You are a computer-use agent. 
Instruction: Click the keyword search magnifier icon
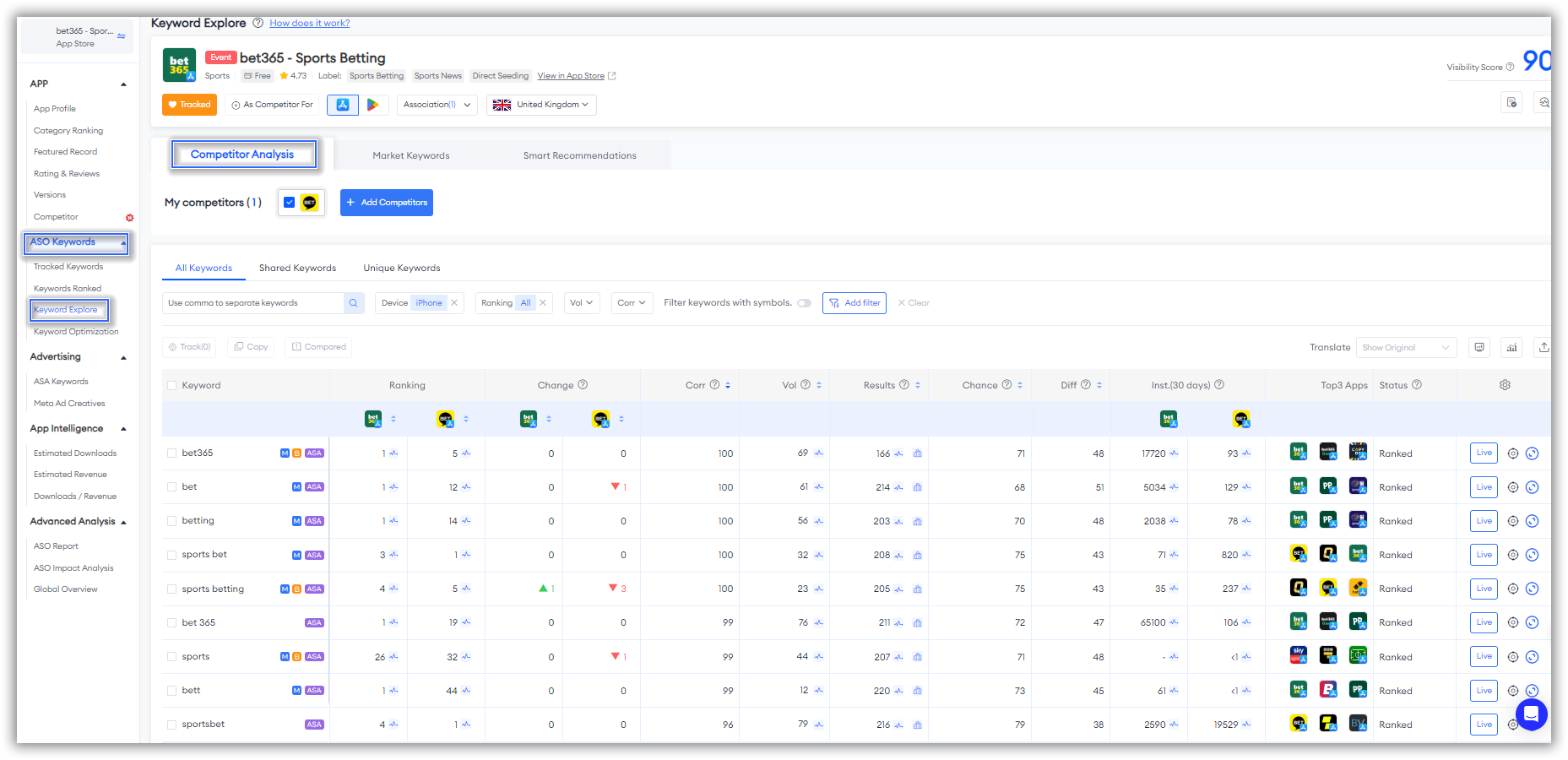pyautogui.click(x=354, y=303)
